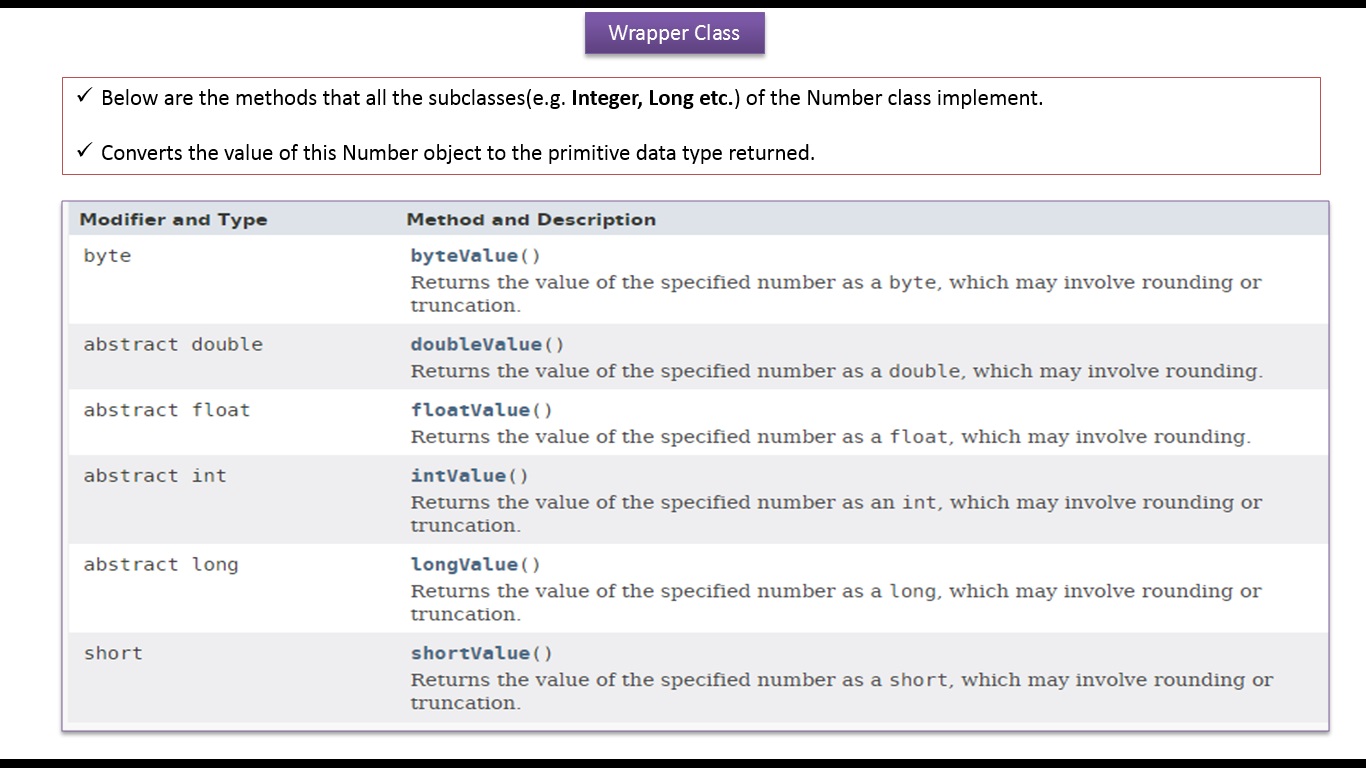Click the "abstract int" type cell
Image resolution: width=1366 pixels, height=768 pixels.
pos(155,476)
